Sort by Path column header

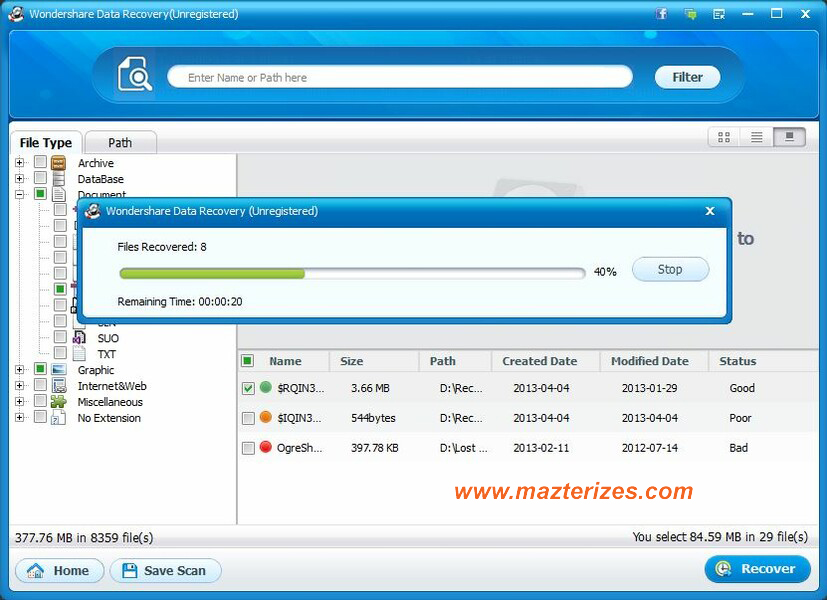(x=455, y=361)
